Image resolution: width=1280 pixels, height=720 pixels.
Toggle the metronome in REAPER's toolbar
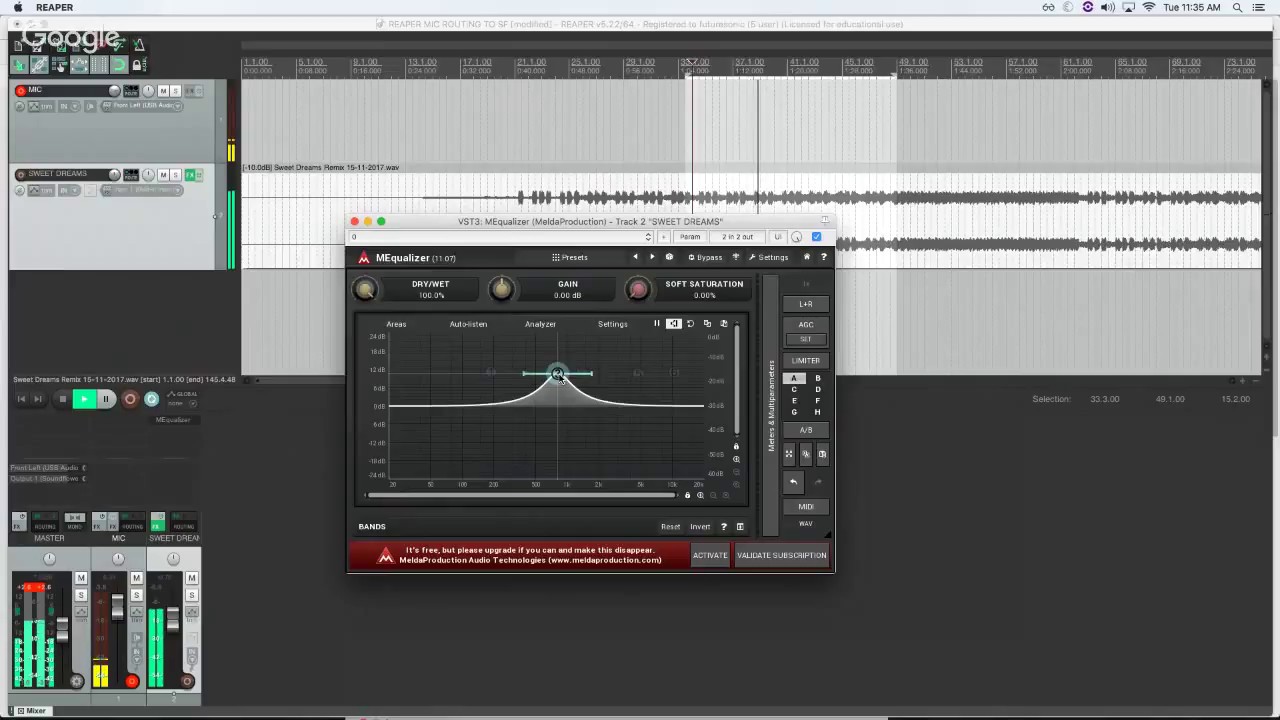coord(139,44)
